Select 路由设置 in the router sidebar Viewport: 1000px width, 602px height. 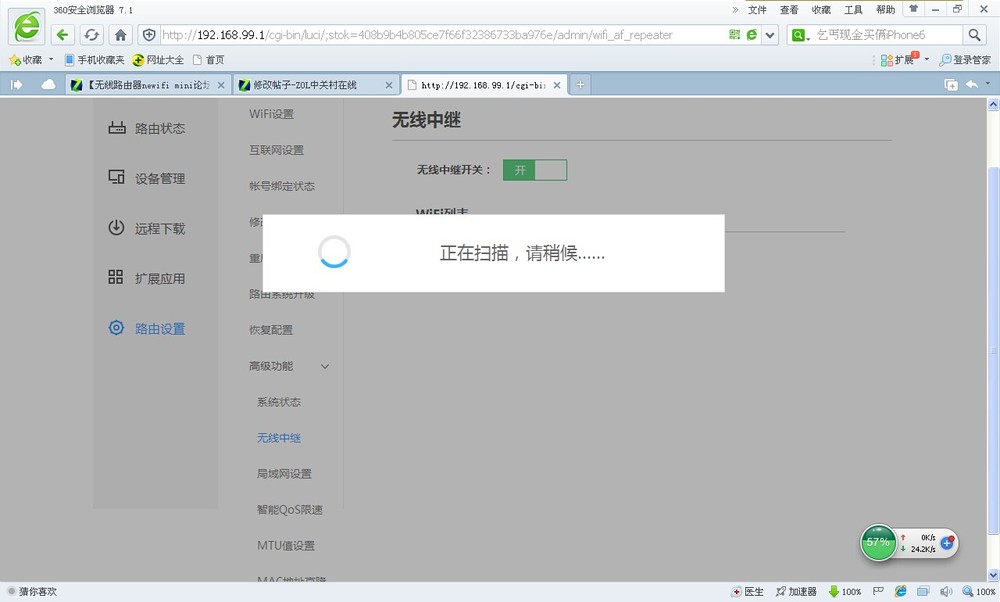click(x=147, y=328)
